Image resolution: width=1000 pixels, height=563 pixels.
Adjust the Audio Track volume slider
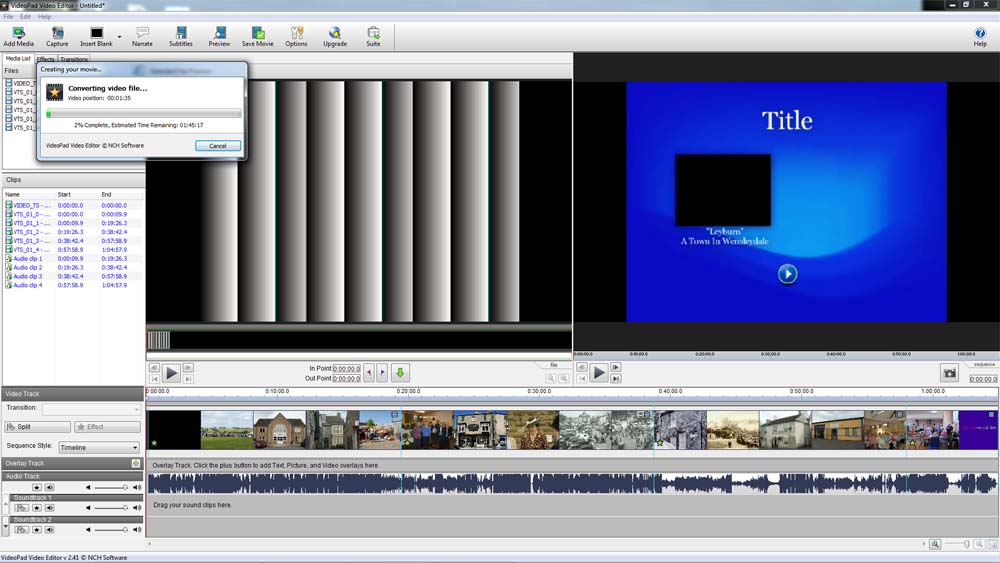pyautogui.click(x=112, y=488)
